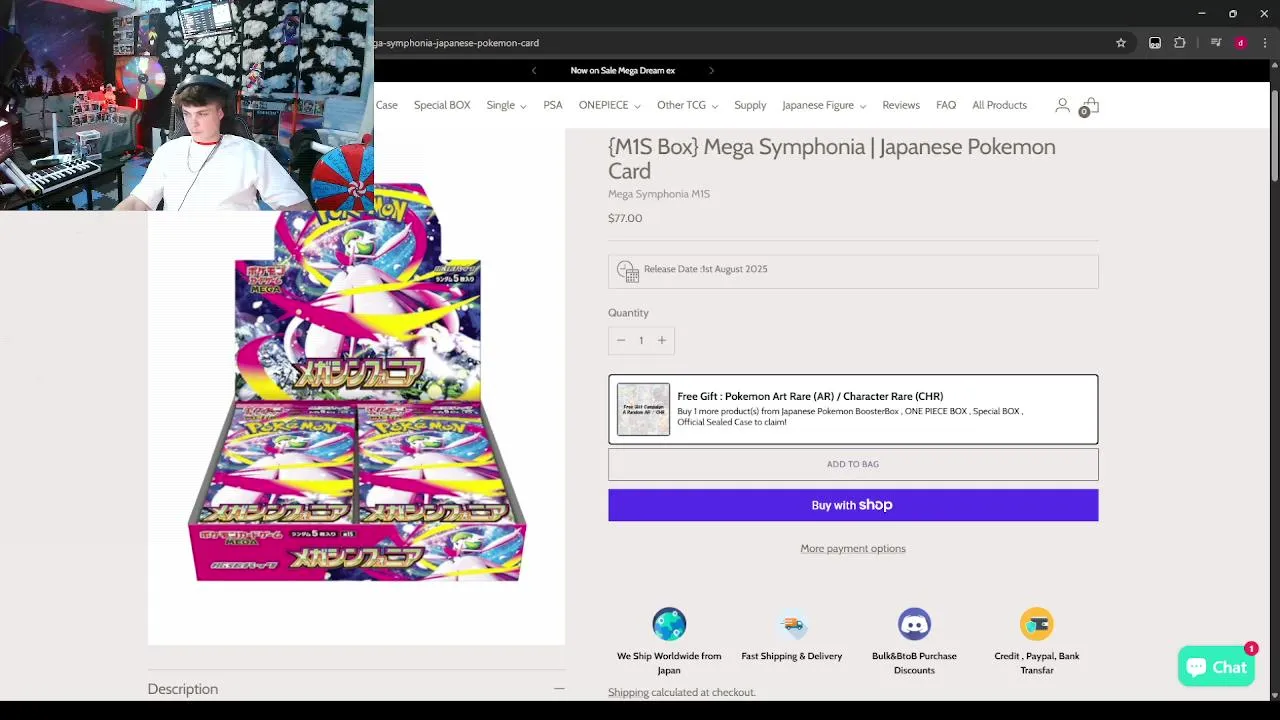1280x720 pixels.
Task: Click the Bulk&BtoB Purchase Discounts label
Action: (x=914, y=663)
